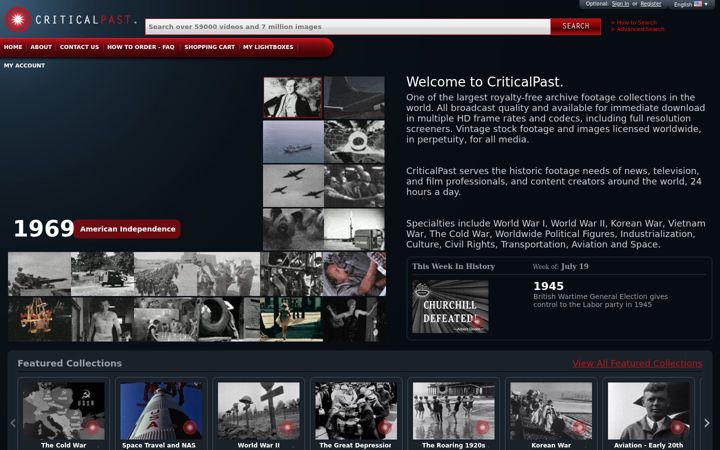
Task: Open thumbnail of dog close-up
Action: tap(293, 229)
